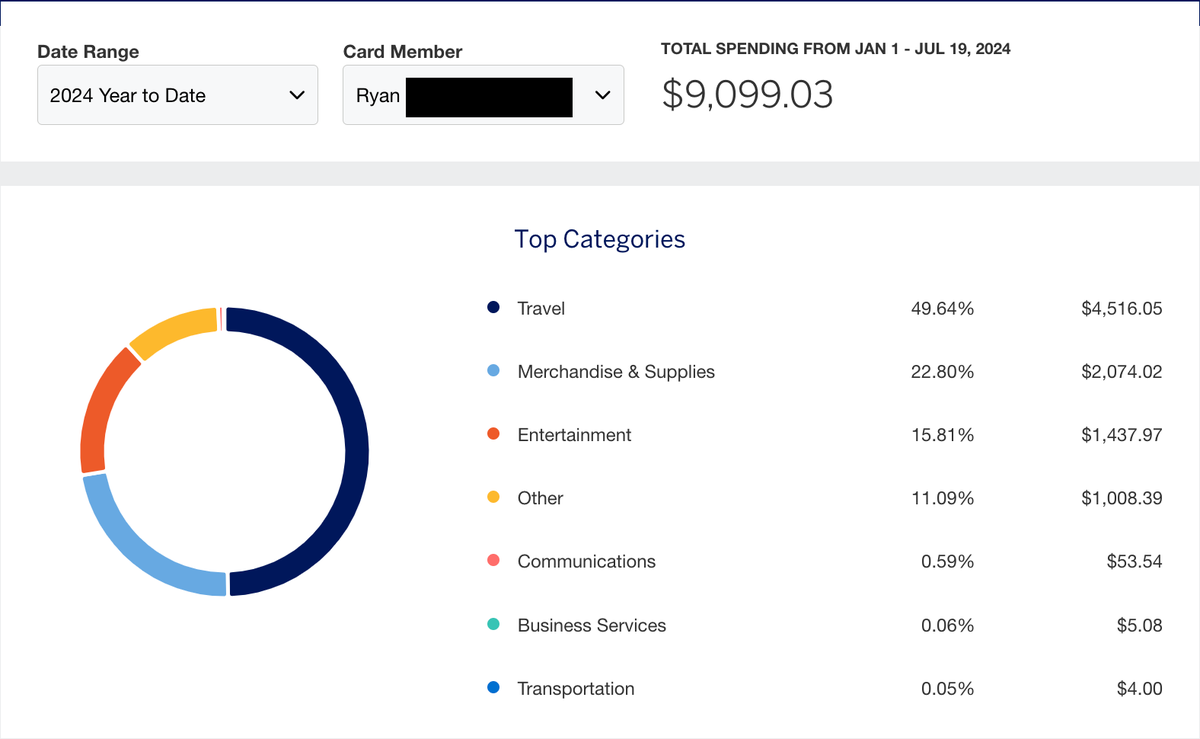The width and height of the screenshot is (1200, 739).
Task: Click the orange Entertainment legend dot
Action: pyautogui.click(x=492, y=434)
